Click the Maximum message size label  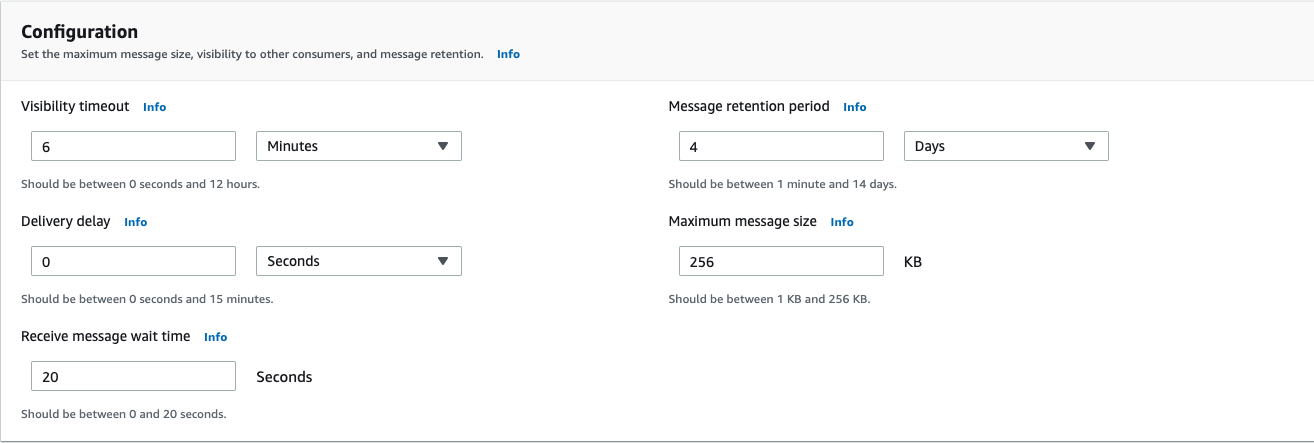click(x=742, y=221)
